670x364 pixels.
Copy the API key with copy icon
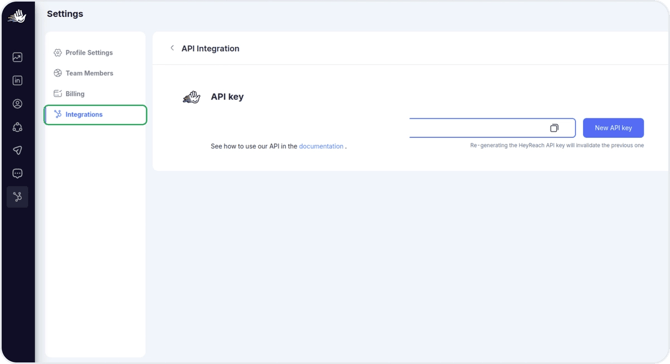(554, 128)
